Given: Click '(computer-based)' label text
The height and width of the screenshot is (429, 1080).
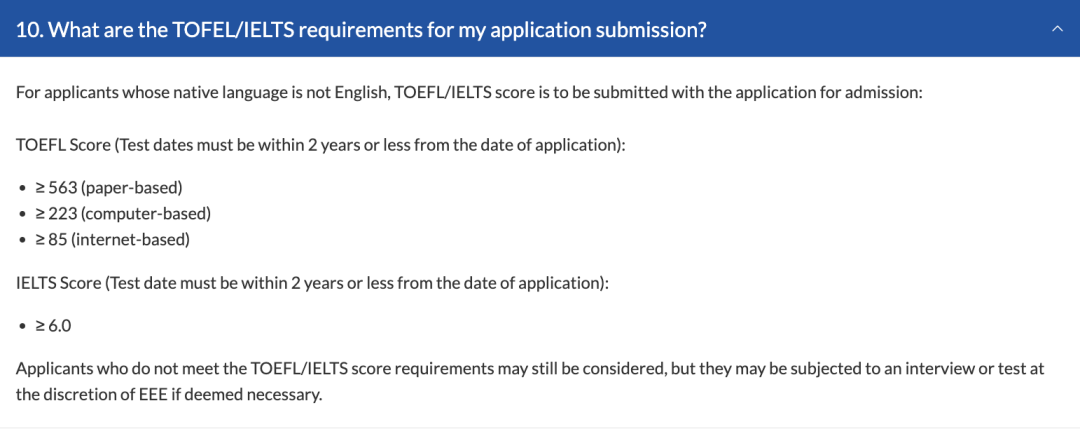Looking at the screenshot, I should coord(145,213).
